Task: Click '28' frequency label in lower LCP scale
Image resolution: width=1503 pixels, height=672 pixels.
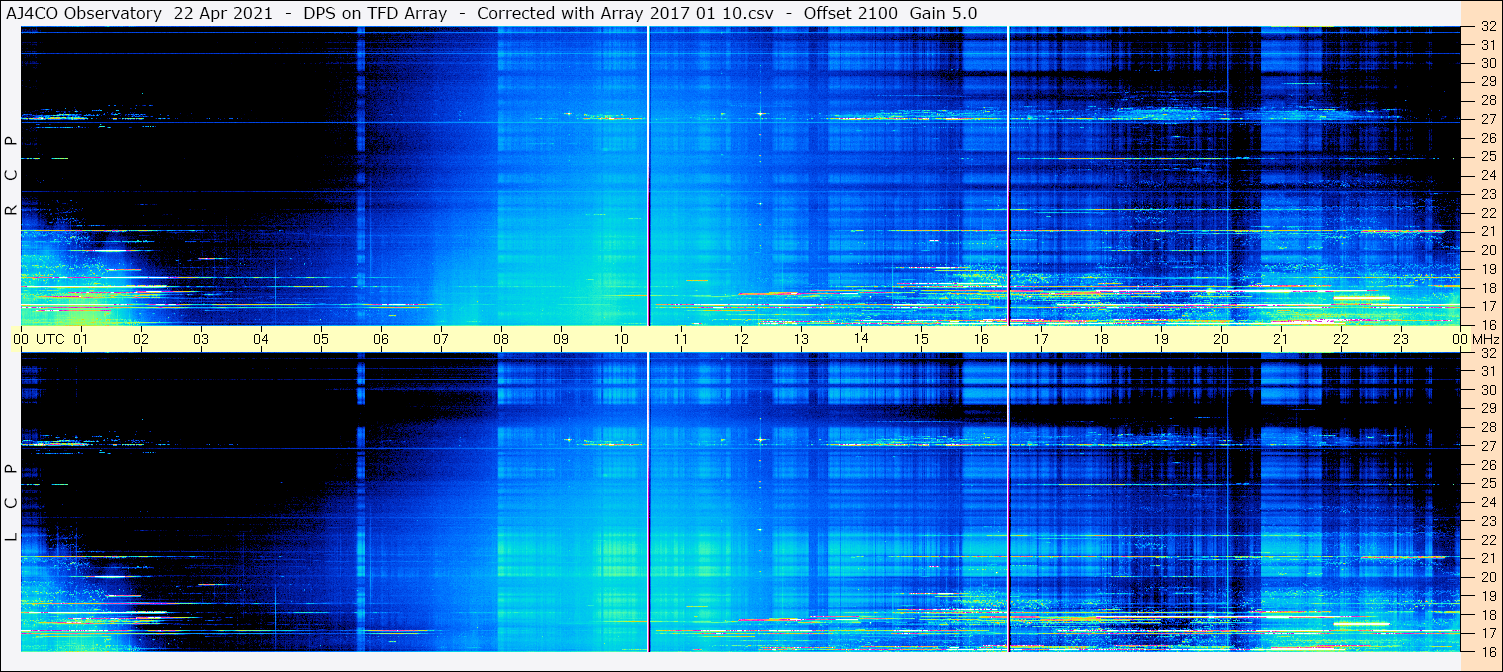Action: coord(1487,427)
